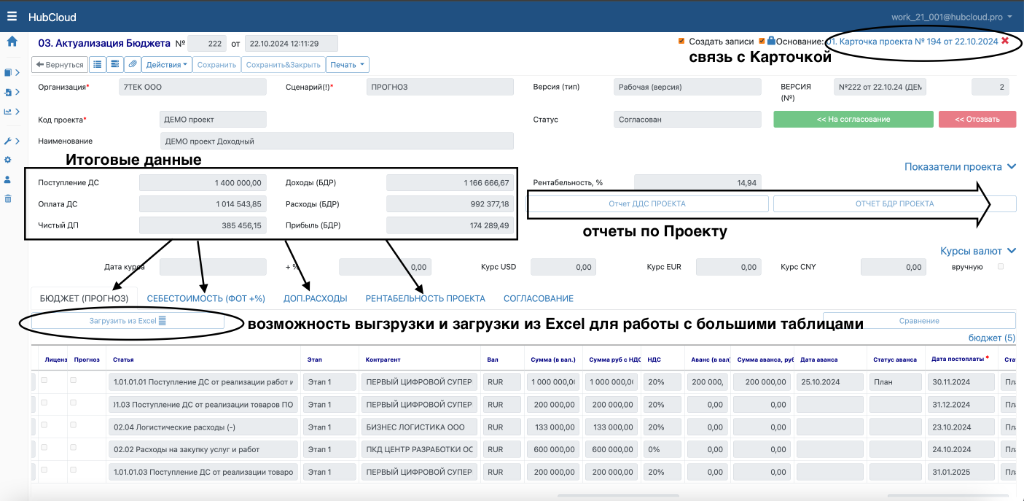Image resolution: width=1024 pixels, height=501 pixels.
Task: Click the green На согласование button
Action: (x=853, y=120)
